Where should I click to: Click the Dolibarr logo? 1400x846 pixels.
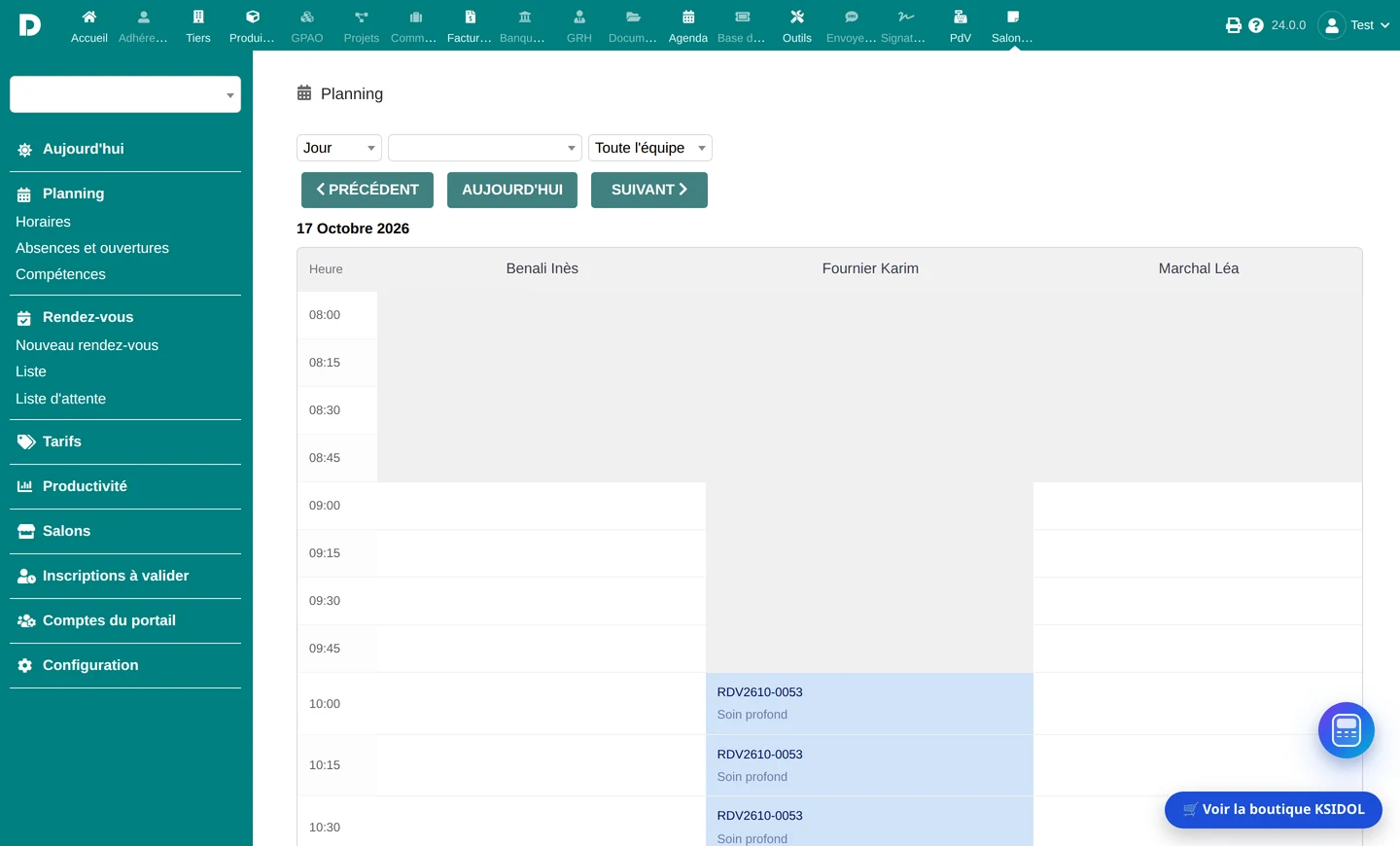[30, 25]
